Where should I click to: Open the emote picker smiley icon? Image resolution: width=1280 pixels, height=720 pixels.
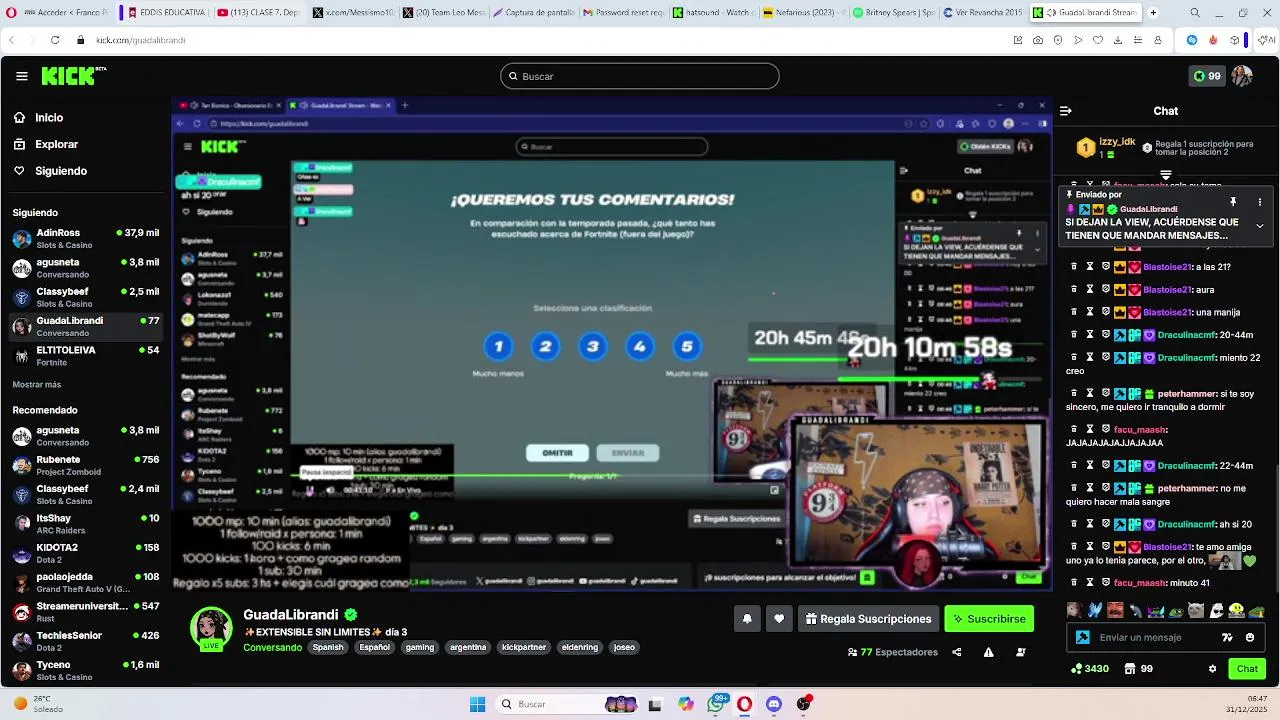click(1249, 637)
